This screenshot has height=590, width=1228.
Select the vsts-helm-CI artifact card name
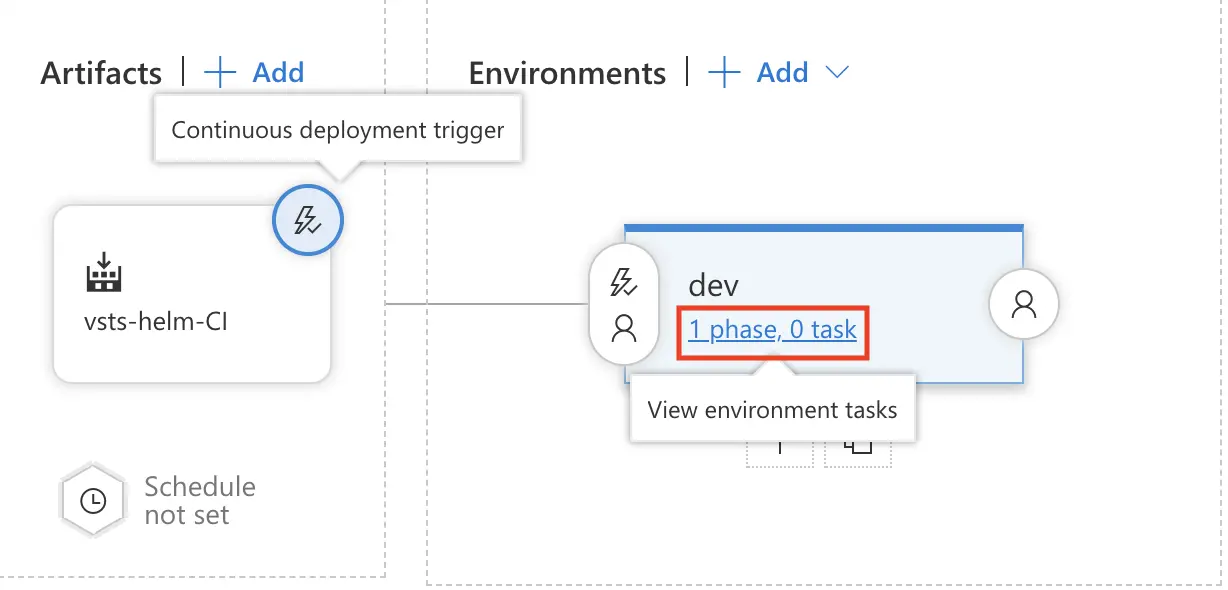coord(156,322)
